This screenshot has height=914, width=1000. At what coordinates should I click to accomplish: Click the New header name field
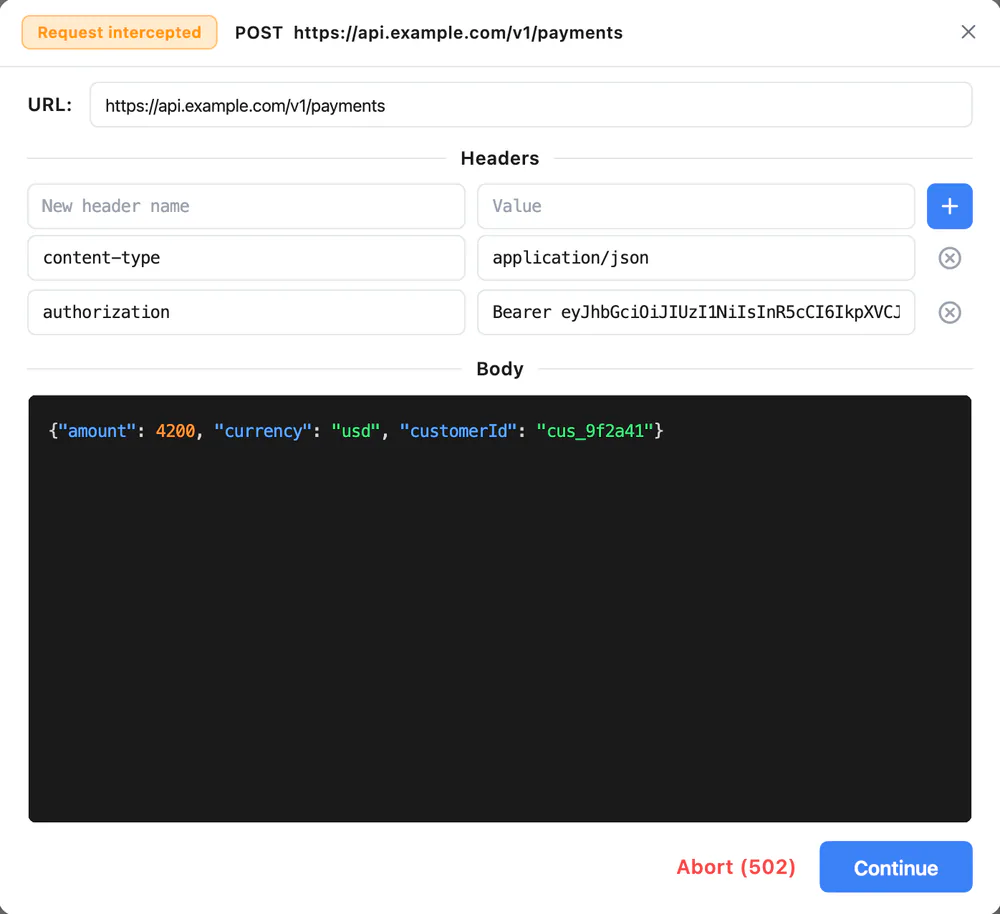point(246,206)
